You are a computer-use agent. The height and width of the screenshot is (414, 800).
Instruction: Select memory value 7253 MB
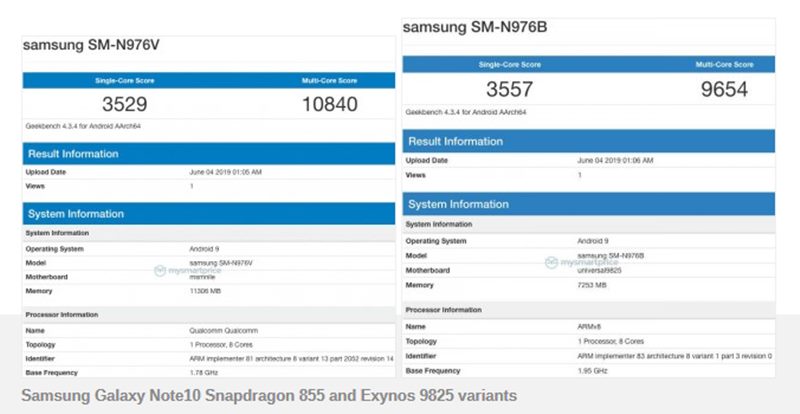[x=592, y=285]
